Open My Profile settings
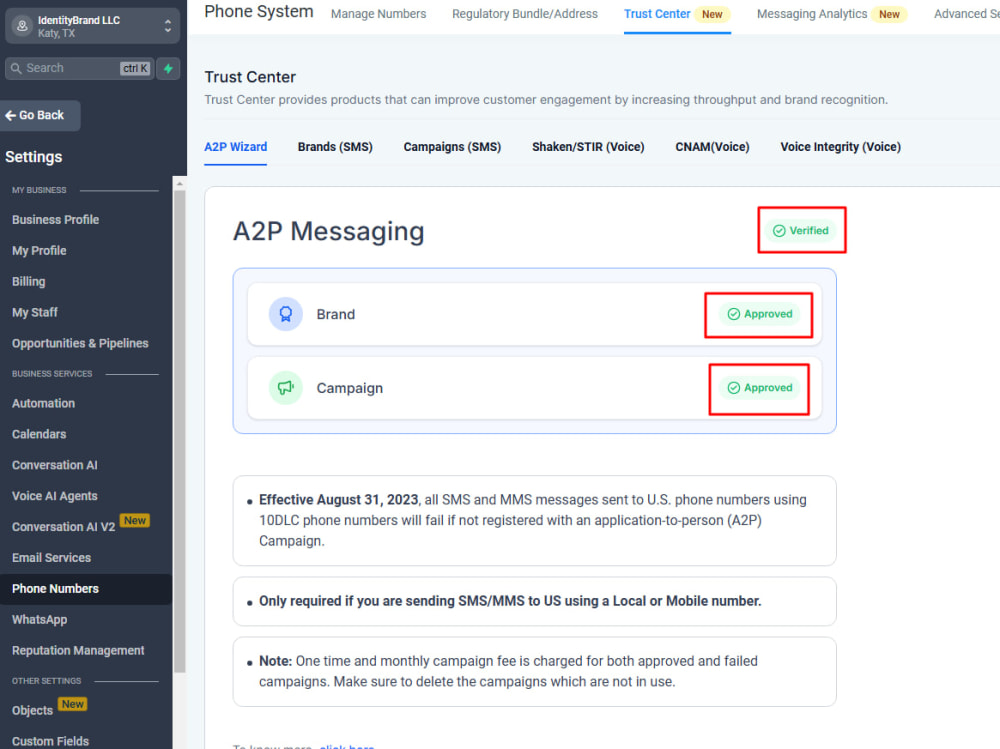 point(39,251)
